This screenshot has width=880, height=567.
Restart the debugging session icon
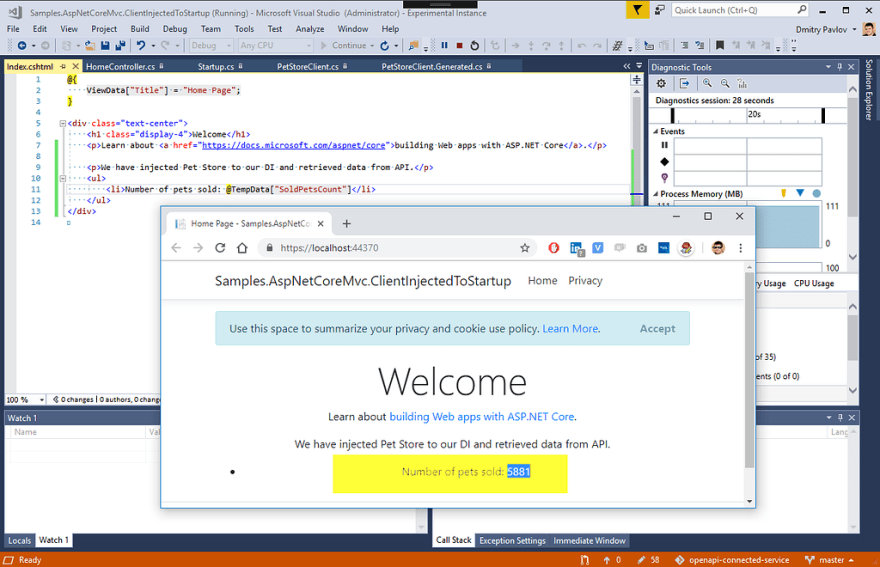tap(475, 45)
